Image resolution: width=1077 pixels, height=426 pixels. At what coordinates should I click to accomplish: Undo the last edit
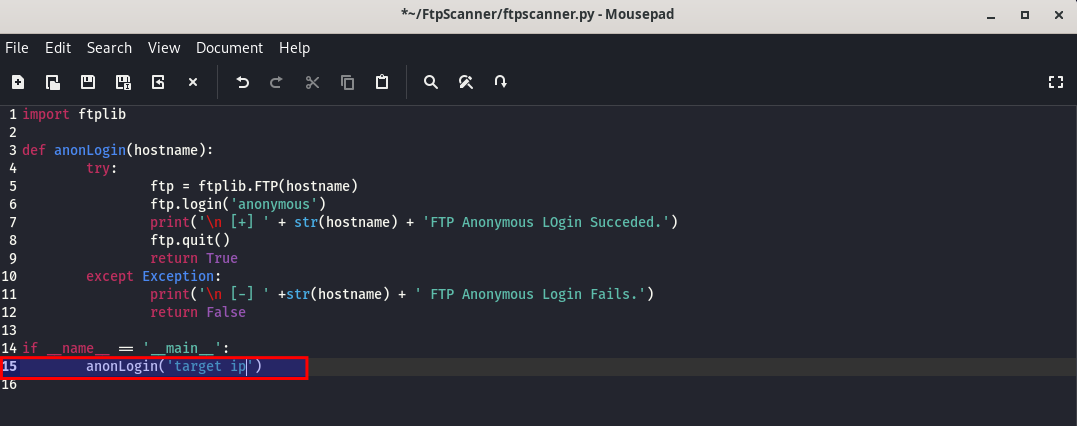coord(242,82)
